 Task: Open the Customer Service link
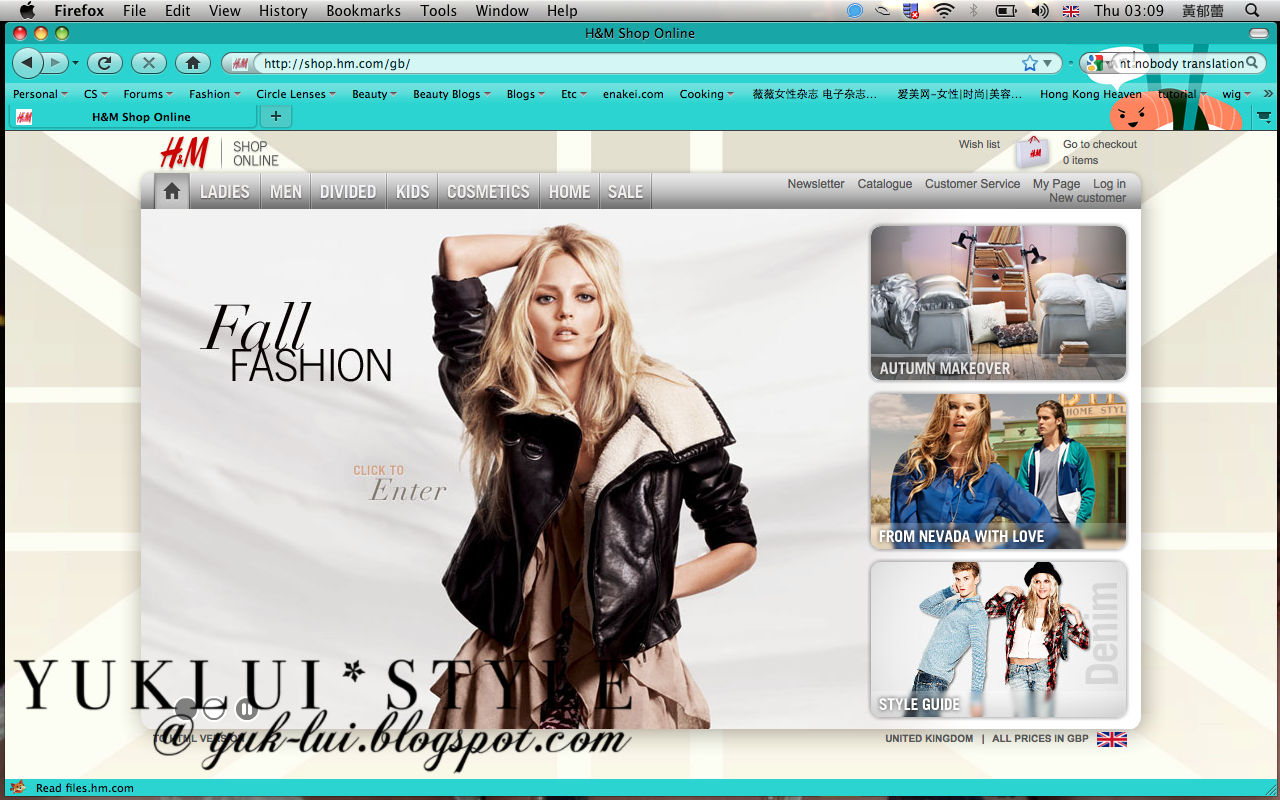coord(972,184)
